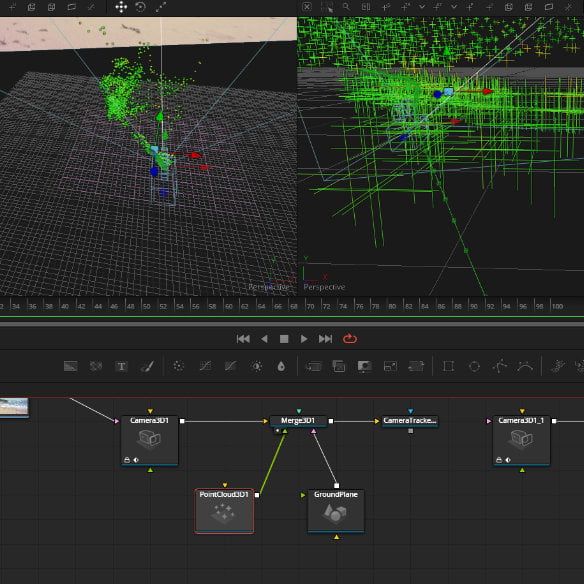Play the sequence forward
This screenshot has width=584, height=584.
click(304, 339)
